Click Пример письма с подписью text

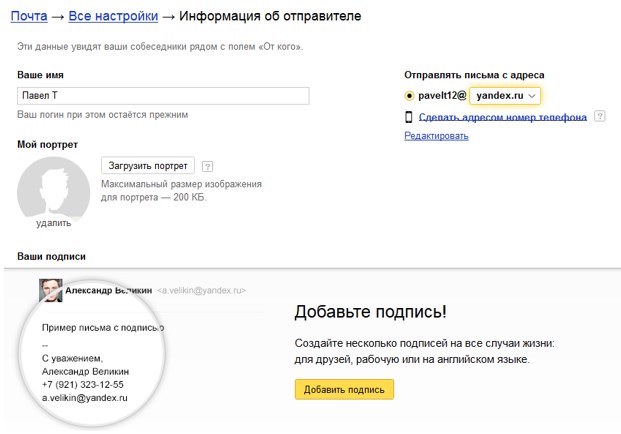[x=103, y=328]
